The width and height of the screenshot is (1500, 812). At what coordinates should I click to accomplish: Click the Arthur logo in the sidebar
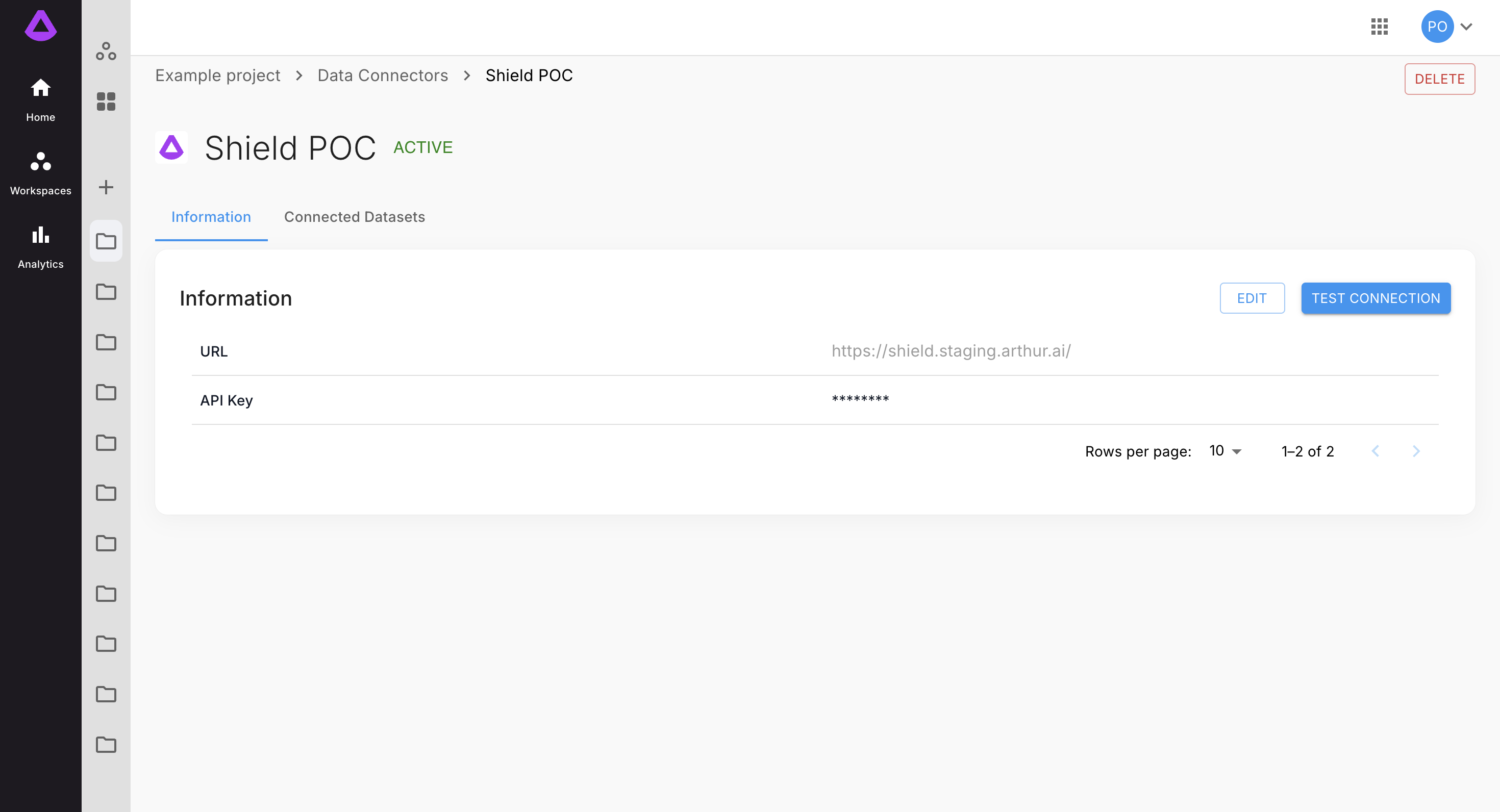click(x=41, y=26)
